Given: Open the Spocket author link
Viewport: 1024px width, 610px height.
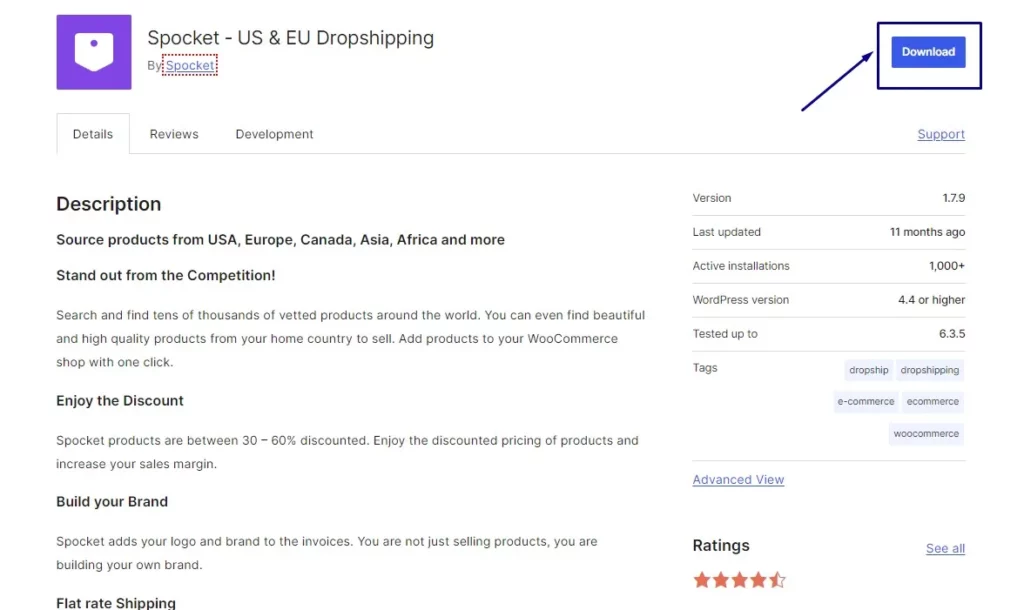Looking at the screenshot, I should point(190,66).
